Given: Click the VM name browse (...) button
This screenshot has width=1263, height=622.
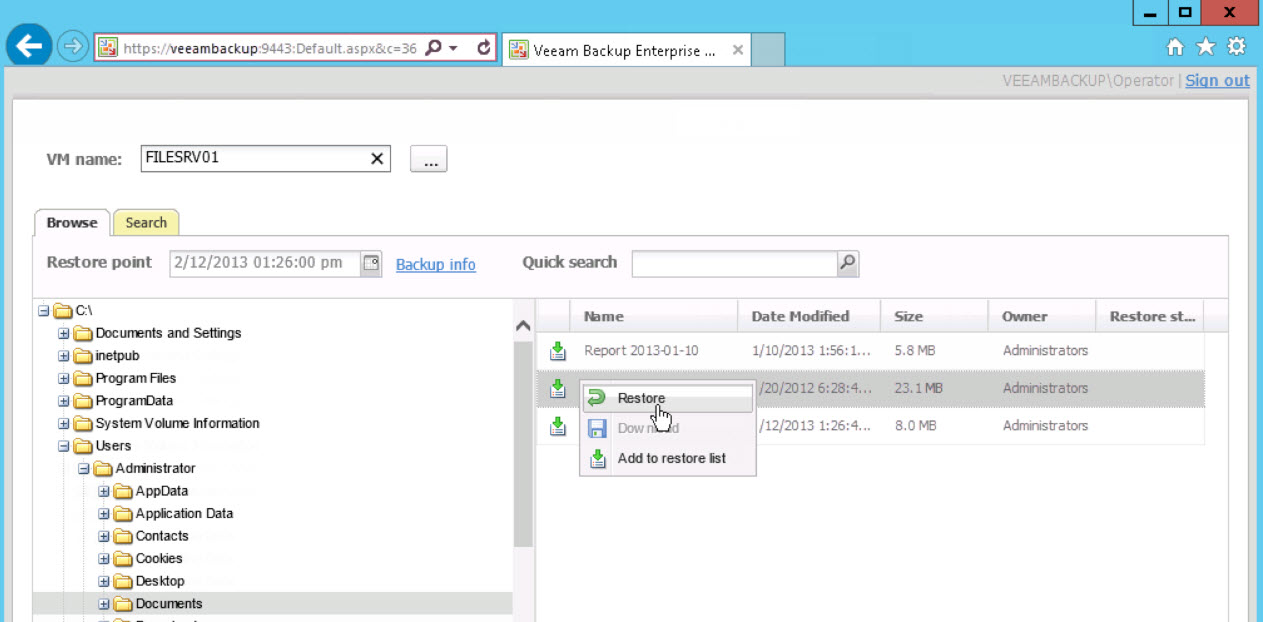Looking at the screenshot, I should coord(429,159).
